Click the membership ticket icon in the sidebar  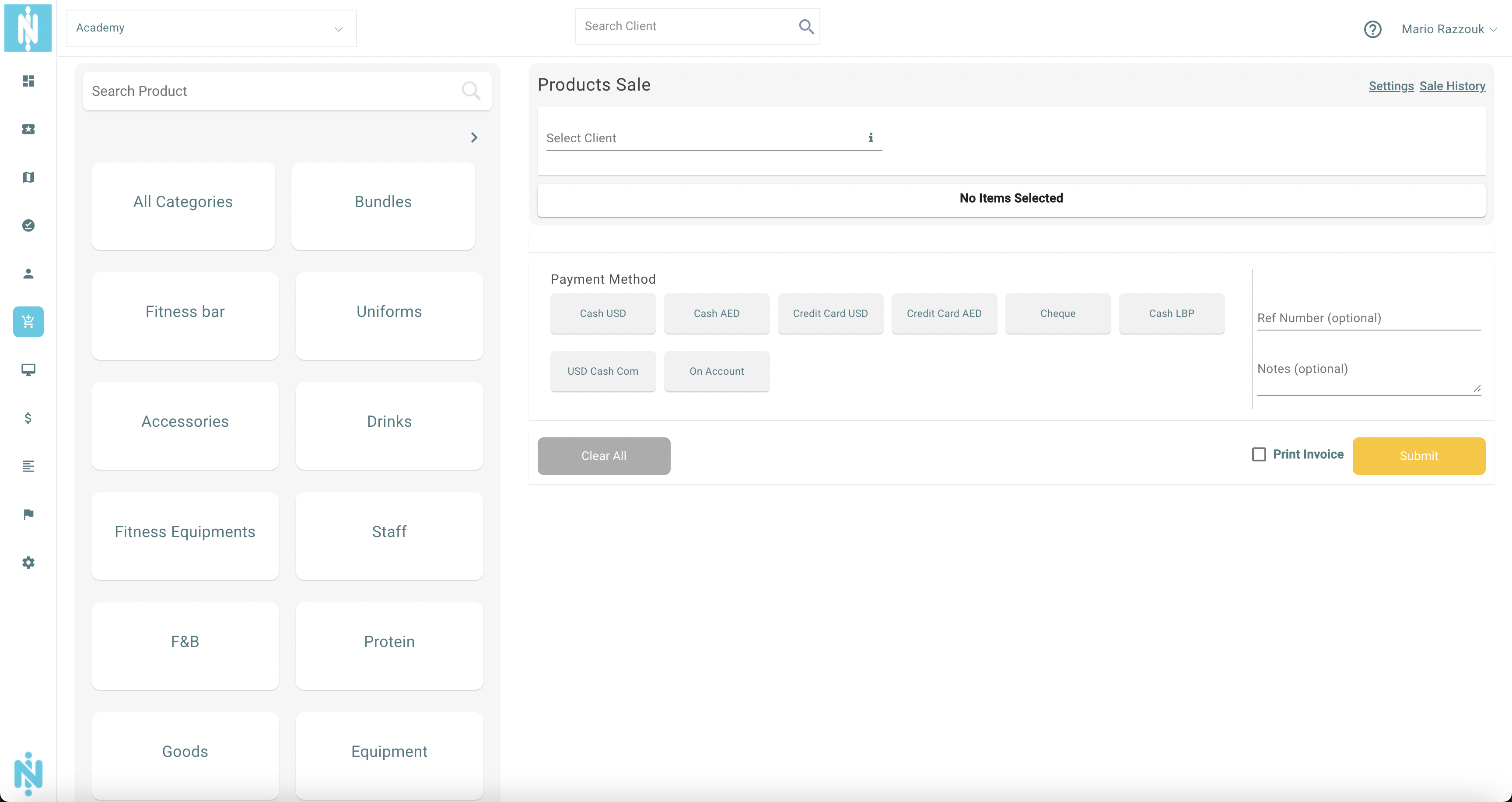point(28,129)
